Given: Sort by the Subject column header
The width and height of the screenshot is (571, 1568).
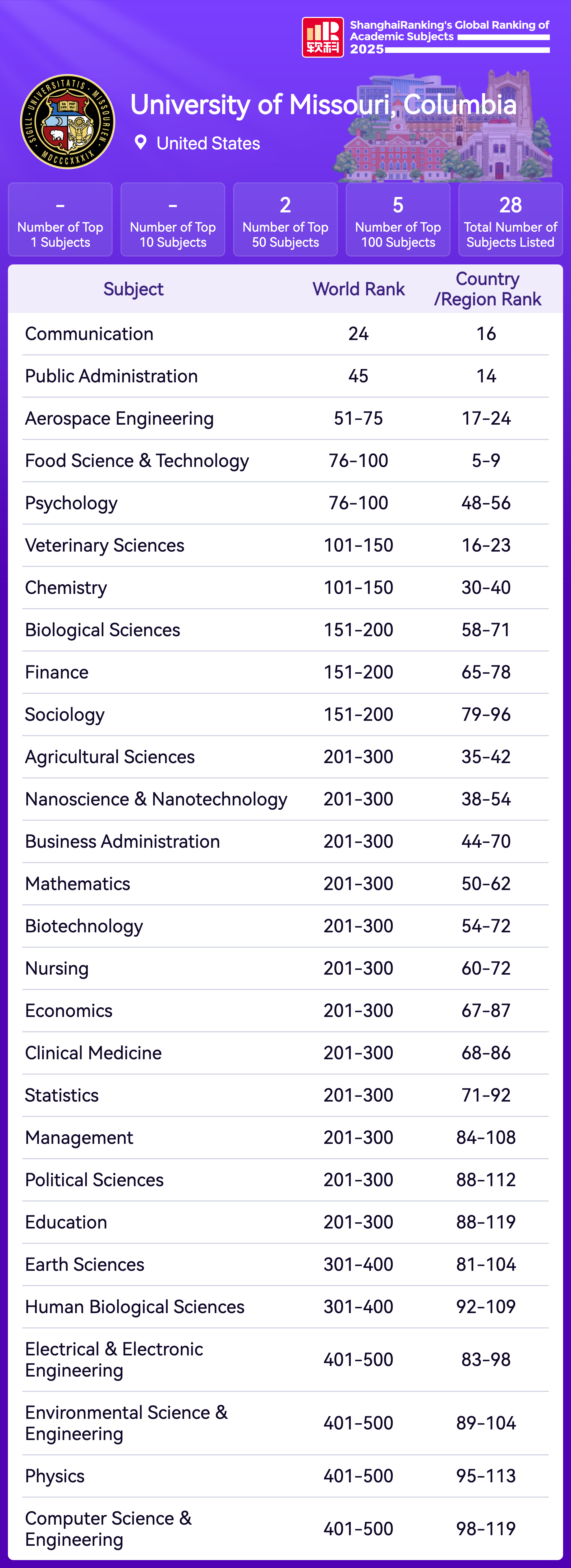Looking at the screenshot, I should [133, 289].
